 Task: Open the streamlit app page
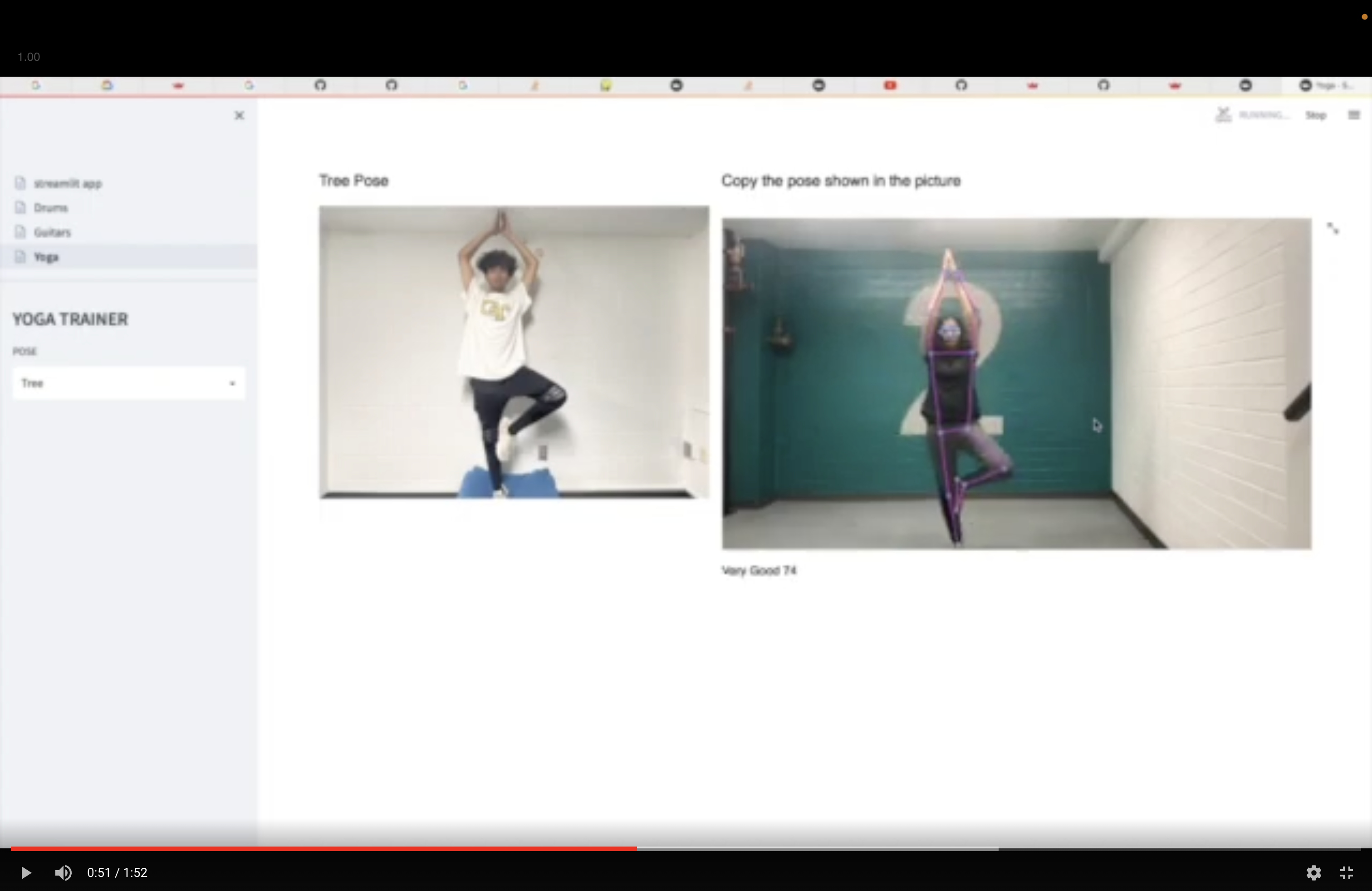(68, 184)
